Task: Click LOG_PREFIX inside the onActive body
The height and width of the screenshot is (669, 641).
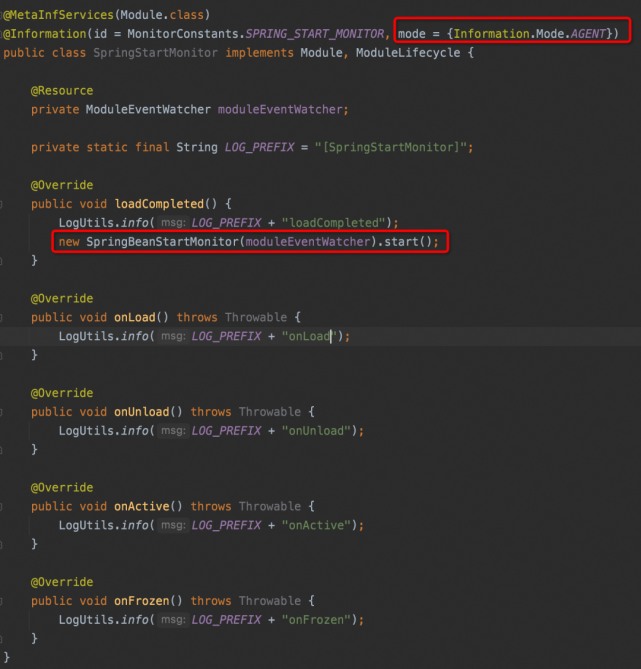Action: (226, 525)
